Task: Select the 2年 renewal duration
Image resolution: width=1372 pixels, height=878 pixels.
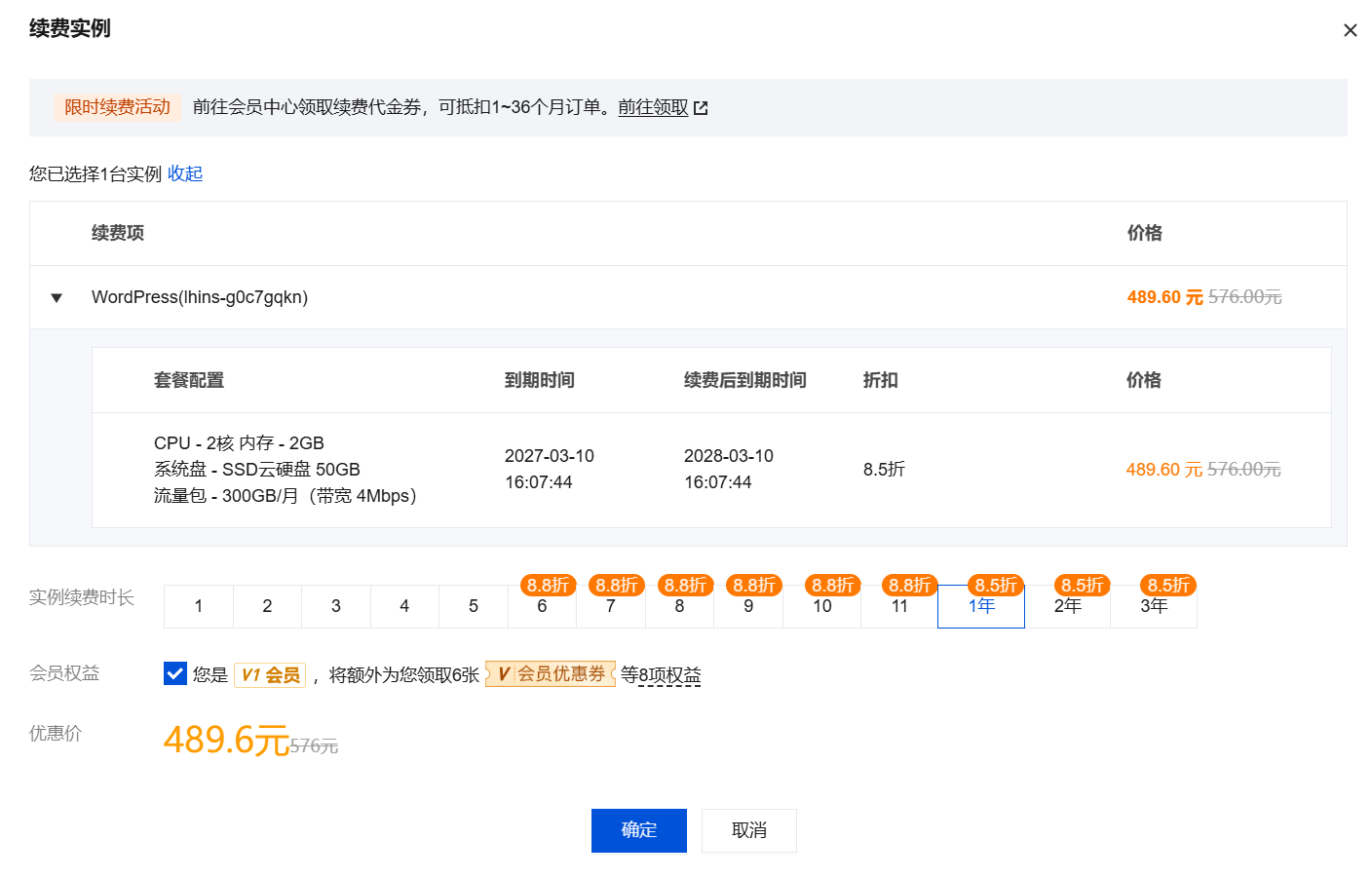Action: point(1068,606)
